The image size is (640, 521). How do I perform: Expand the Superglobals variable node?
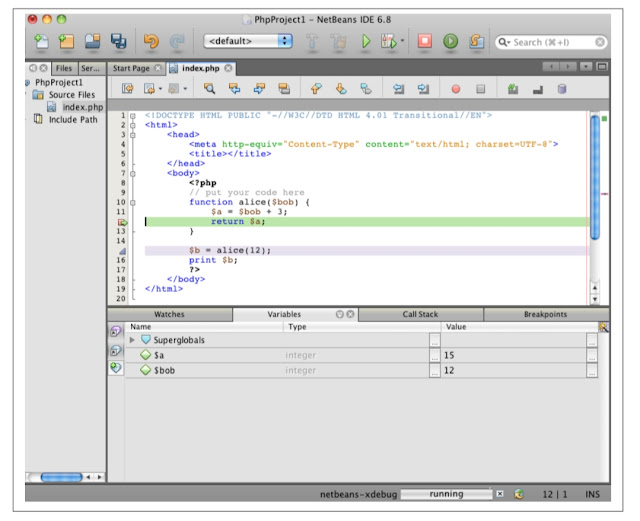134,340
